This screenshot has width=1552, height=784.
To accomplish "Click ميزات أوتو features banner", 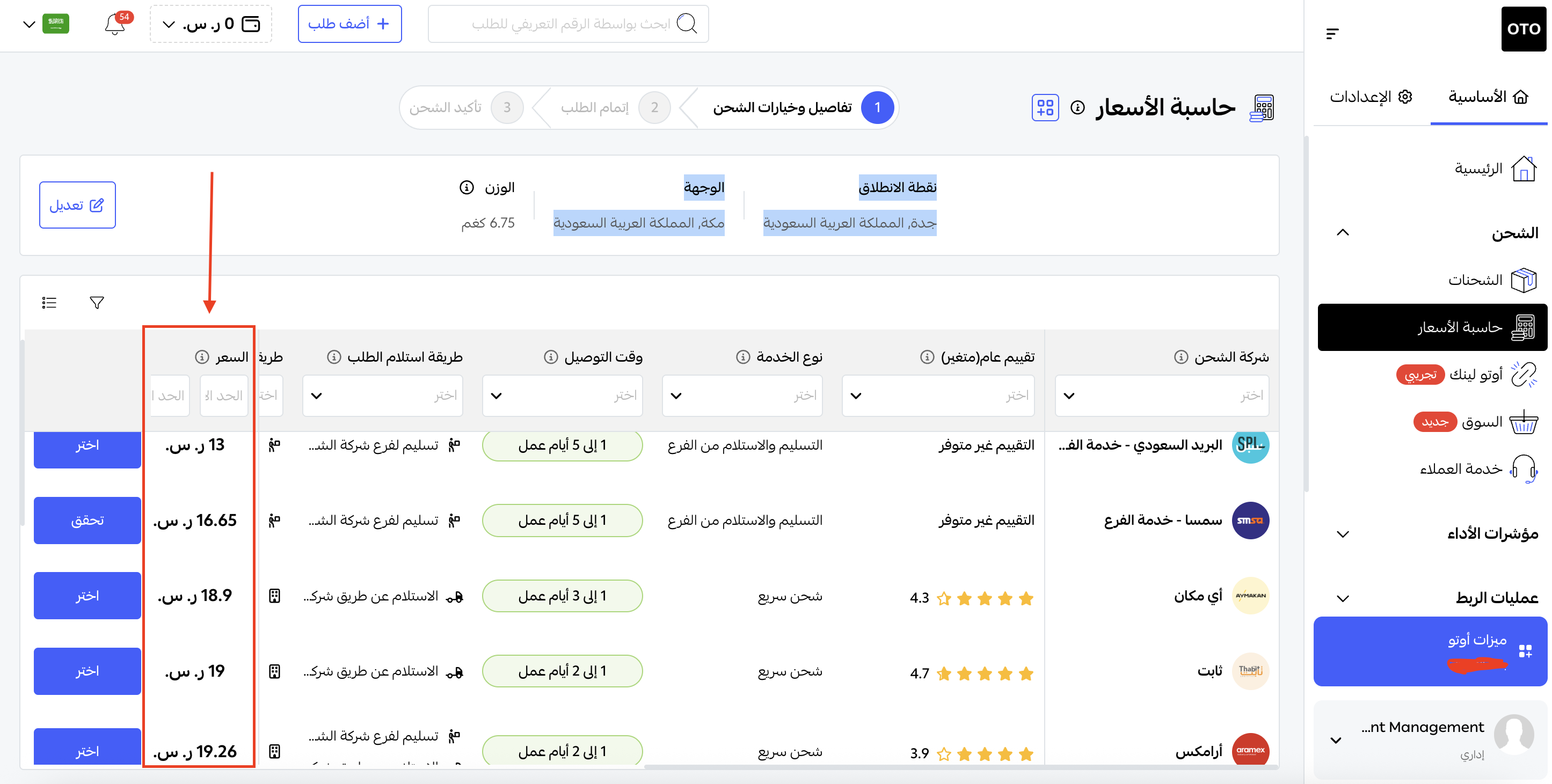I will click(x=1430, y=651).
